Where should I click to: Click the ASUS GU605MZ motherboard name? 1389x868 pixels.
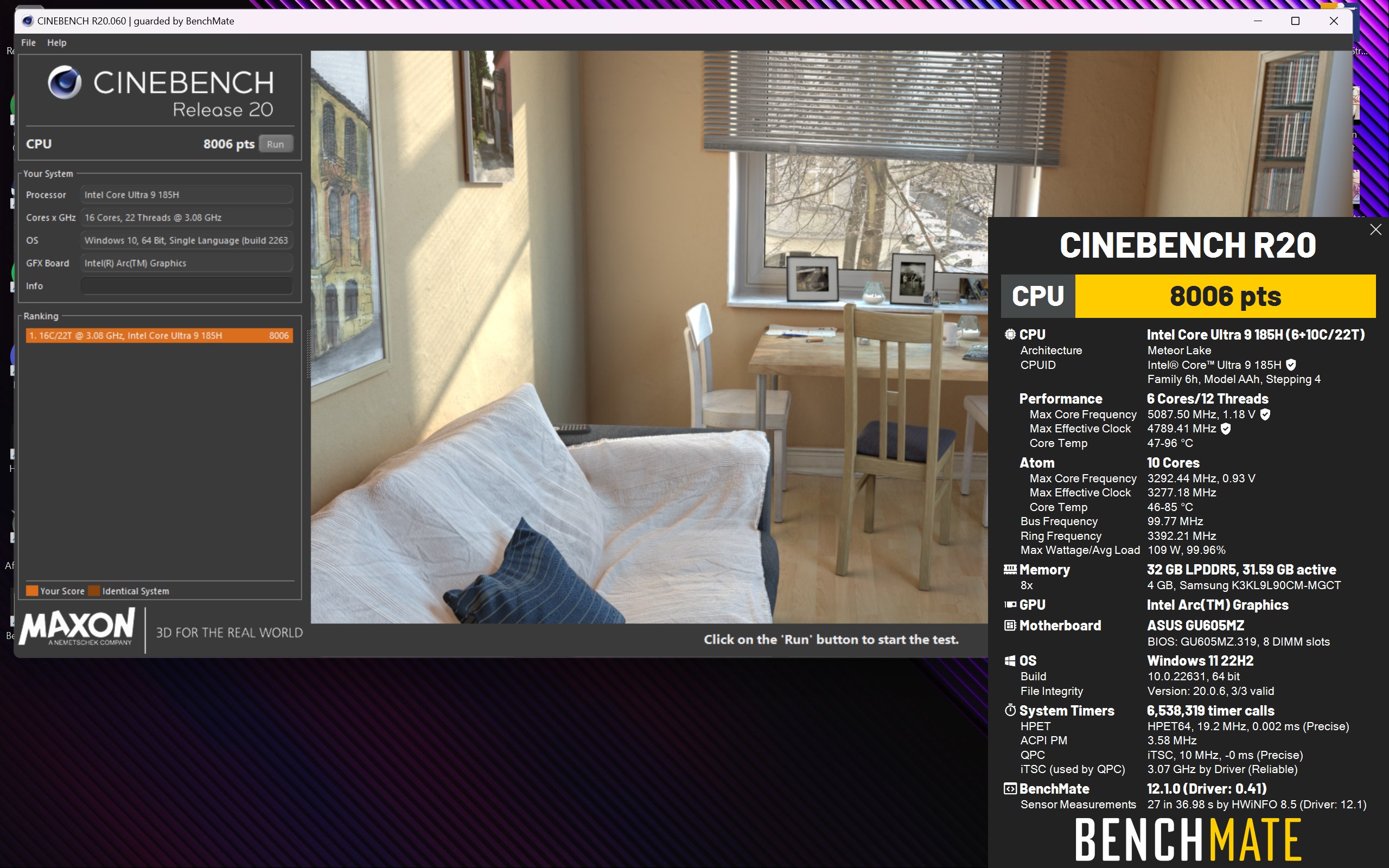point(1195,625)
